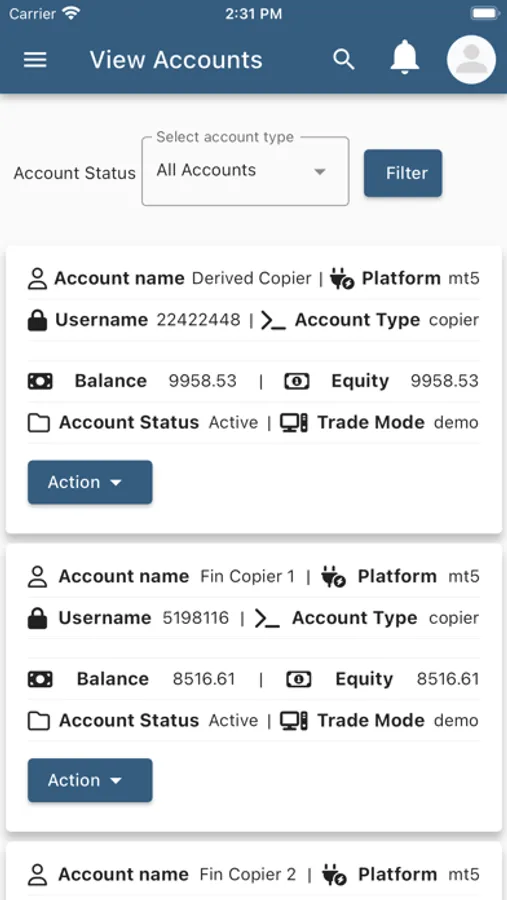Viewport: 507px width, 900px height.
Task: Click person icon beside Fin Copier 1 name
Action: click(x=37, y=577)
